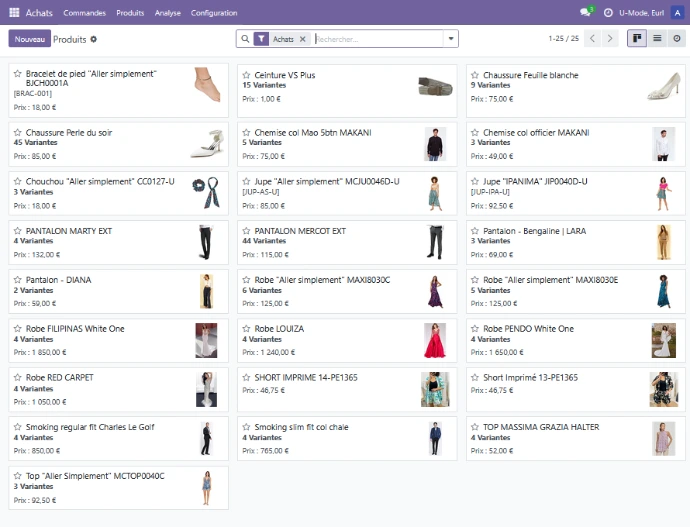Viewport: 690px width, 527px height.
Task: Click the Robe PENDO White One thumbnail
Action: coord(664,340)
